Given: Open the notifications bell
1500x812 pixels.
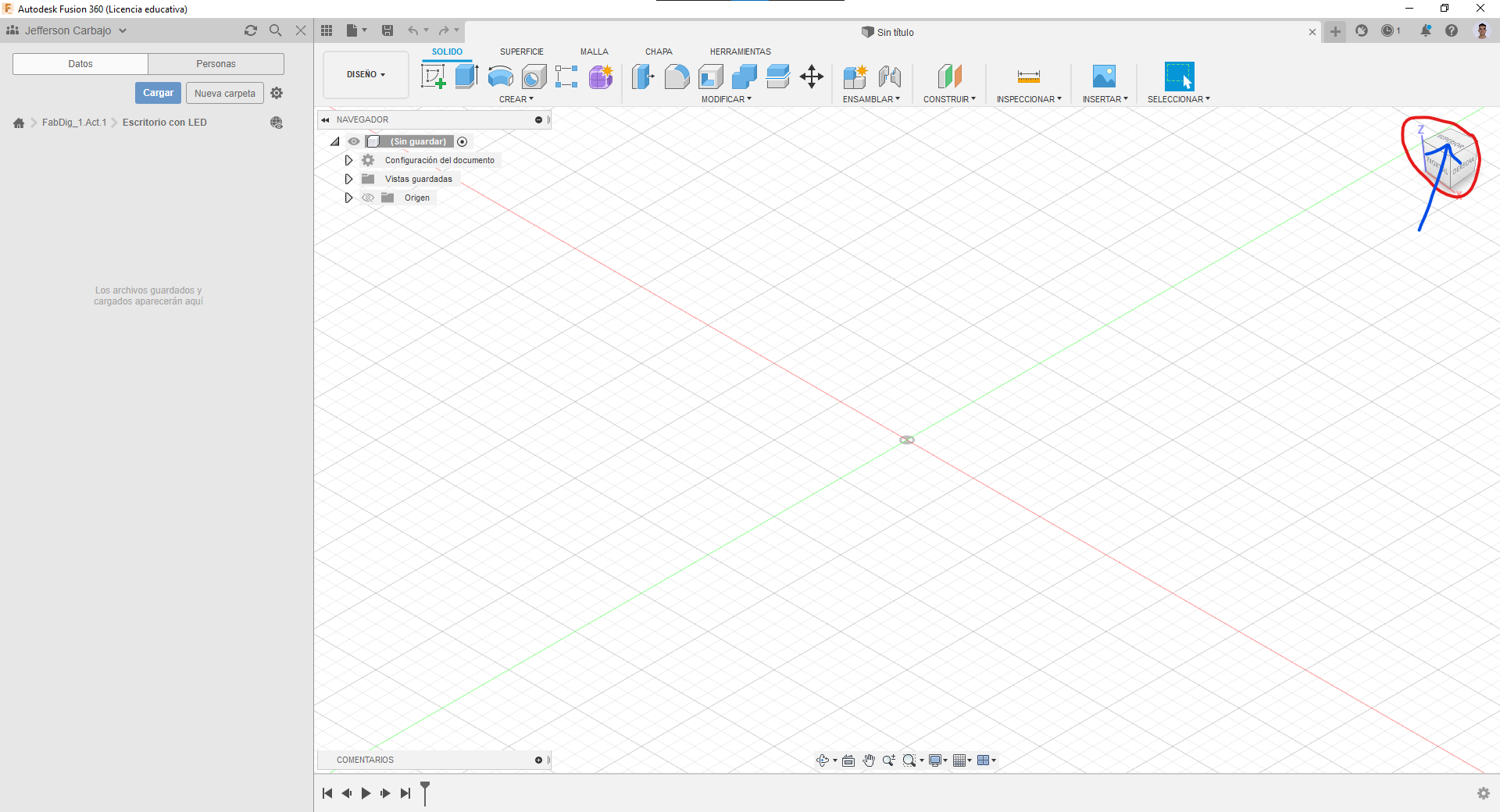Looking at the screenshot, I should [x=1426, y=30].
